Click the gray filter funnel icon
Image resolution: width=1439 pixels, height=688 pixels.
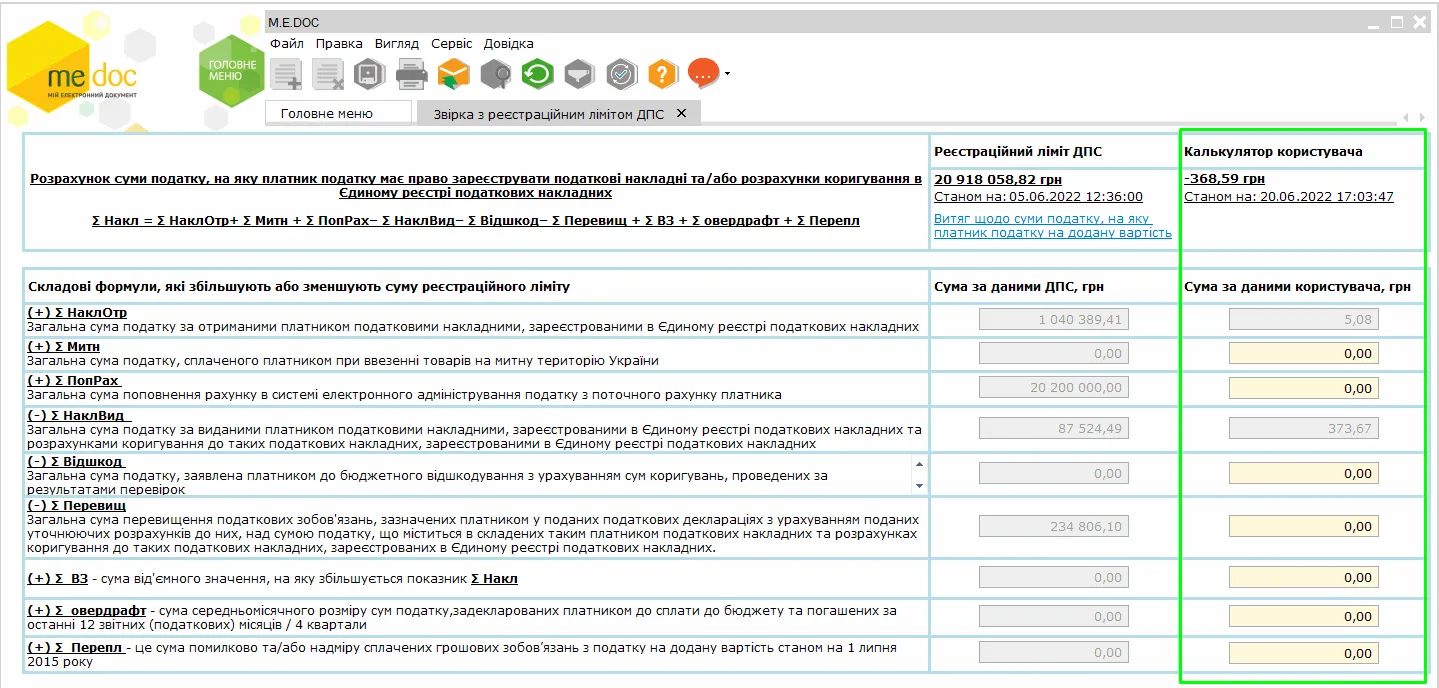579,74
